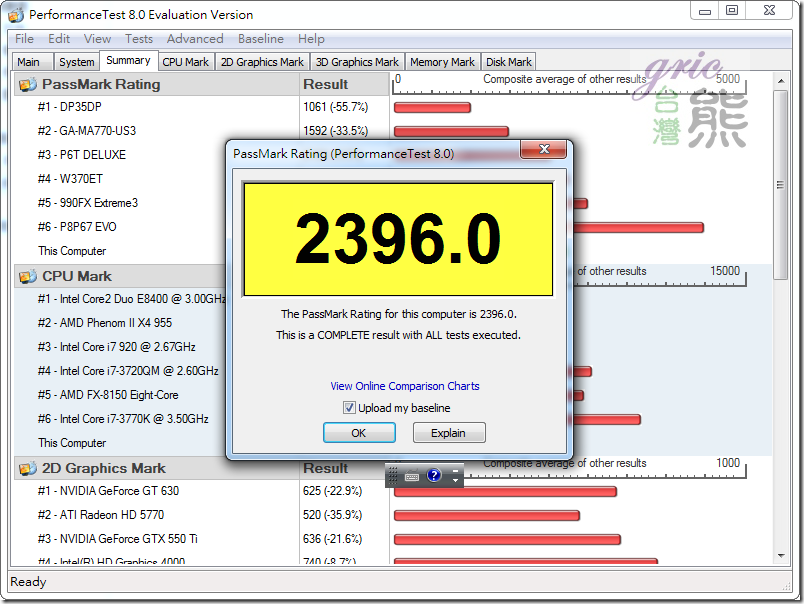
Task: Click the red bar for GeForce GTX 550 Ti
Action: click(507, 539)
